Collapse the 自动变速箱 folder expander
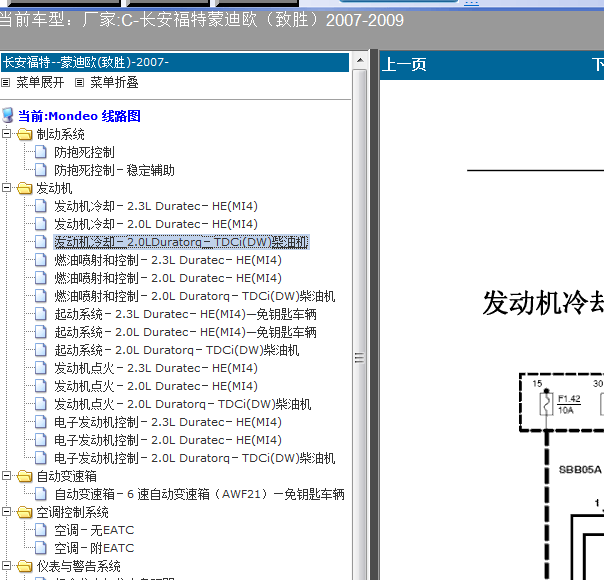This screenshot has width=604, height=580. (6, 476)
